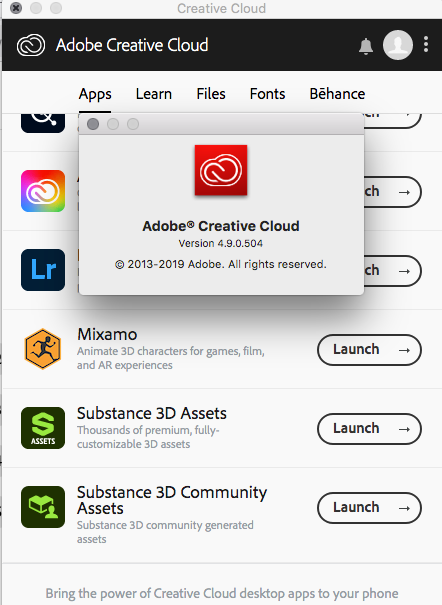Screen dimensions: 442x605
Task: Click the rainbow Creative Cloud app icon
Action: [43, 191]
